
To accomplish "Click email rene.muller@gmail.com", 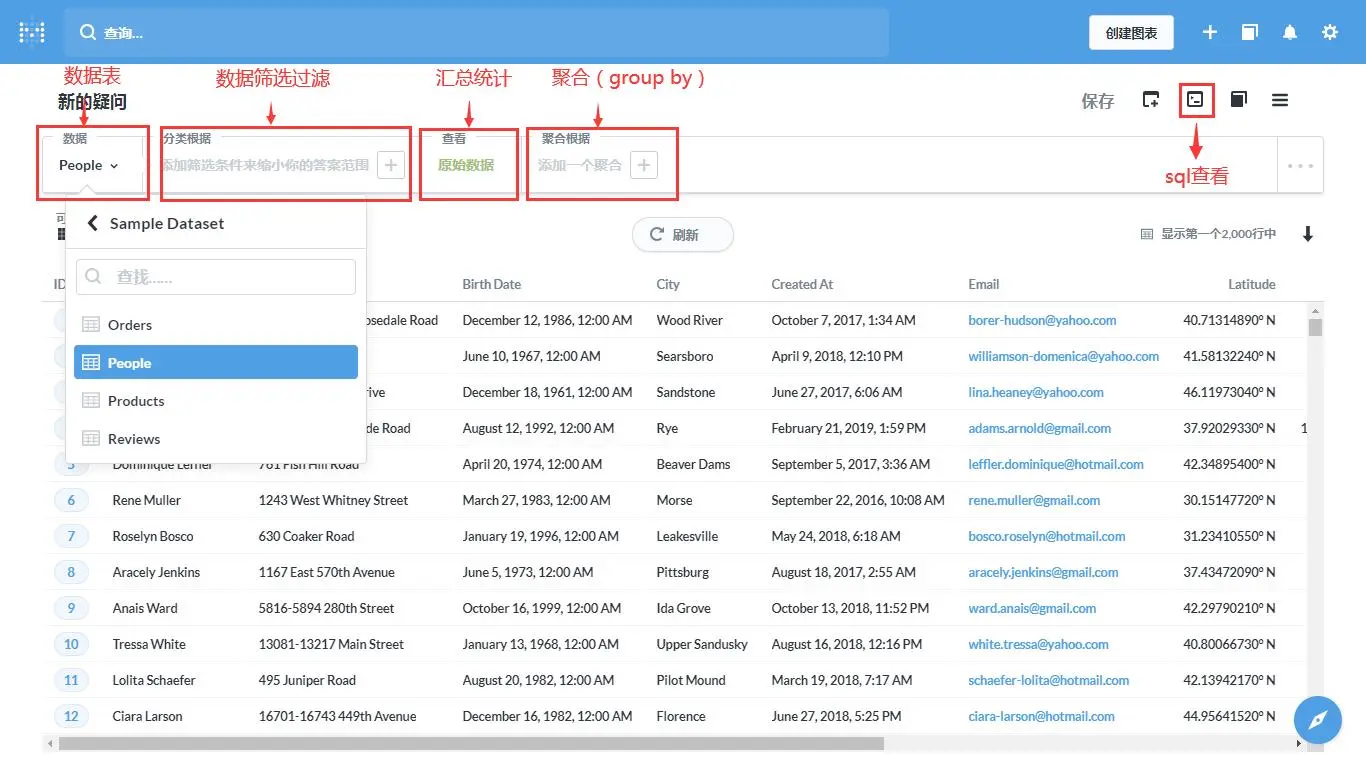I will click(x=1034, y=500).
